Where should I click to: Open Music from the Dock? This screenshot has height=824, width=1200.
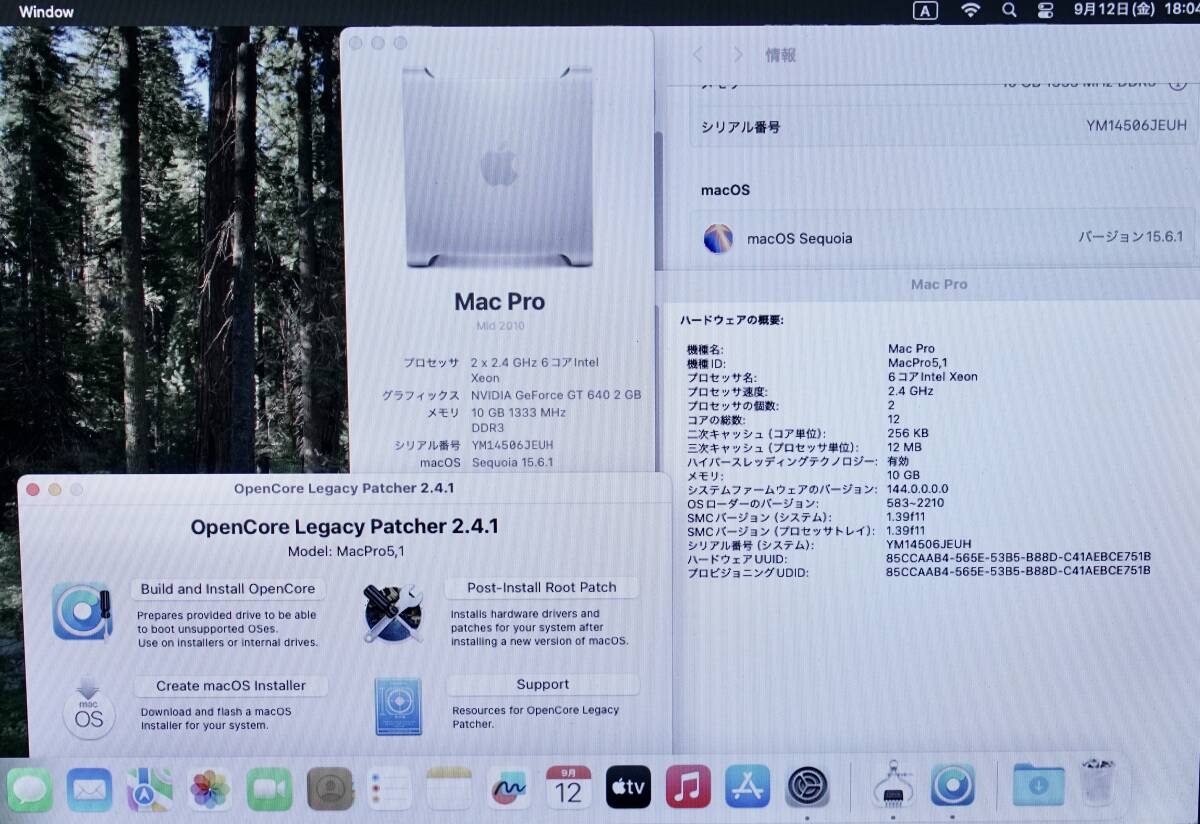686,790
